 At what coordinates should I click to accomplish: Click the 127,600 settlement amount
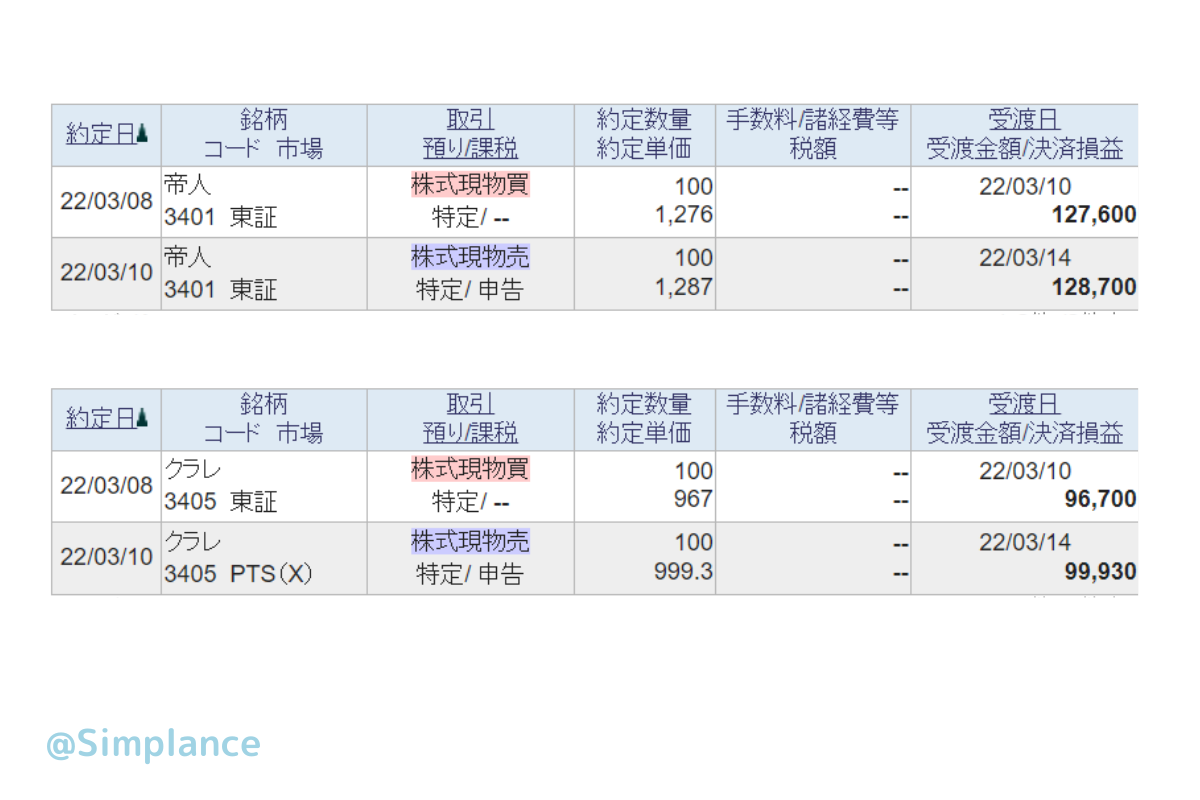pos(1093,215)
